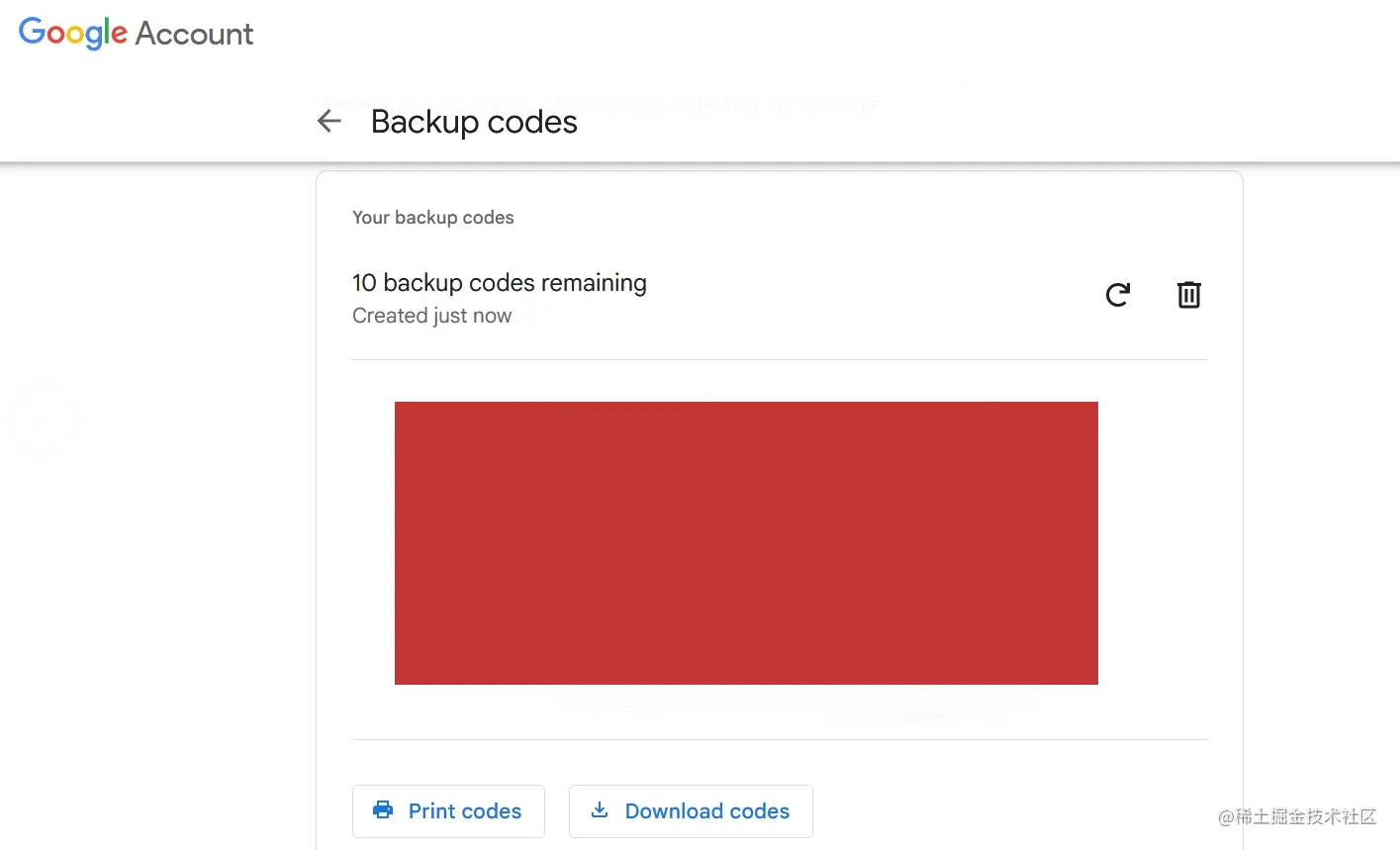Image resolution: width=1400 pixels, height=850 pixels.
Task: Delete backup codes via the trash icon
Action: coord(1188,295)
